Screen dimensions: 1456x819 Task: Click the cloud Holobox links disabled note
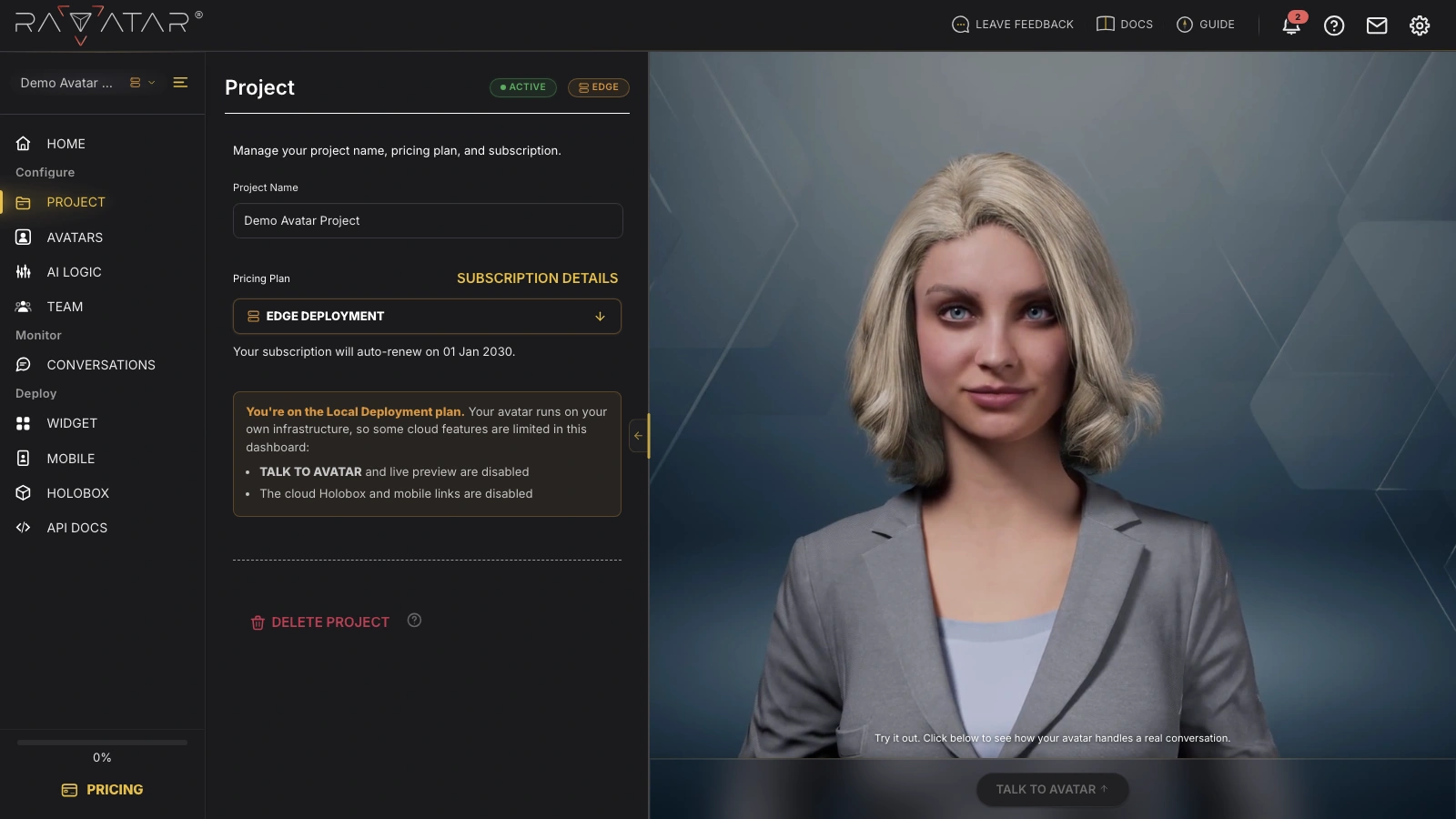click(396, 494)
